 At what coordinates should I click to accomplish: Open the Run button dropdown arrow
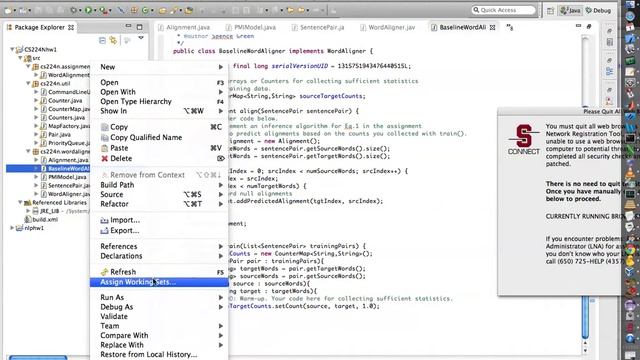95,11
